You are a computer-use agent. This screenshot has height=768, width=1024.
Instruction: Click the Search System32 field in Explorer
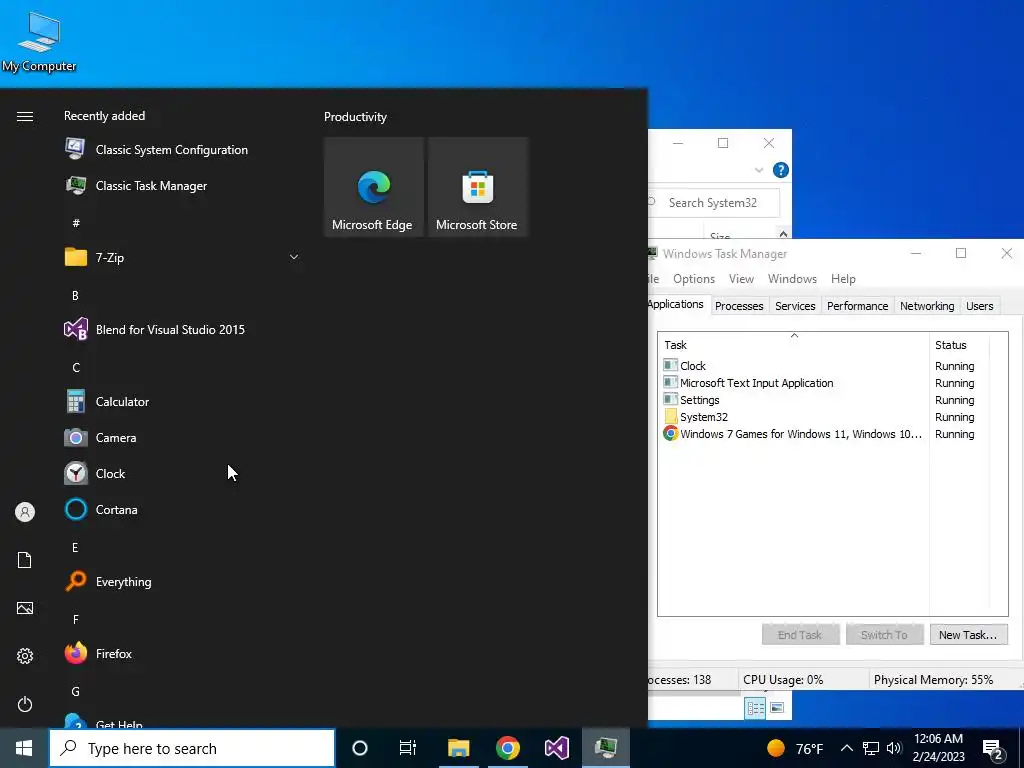(714, 202)
